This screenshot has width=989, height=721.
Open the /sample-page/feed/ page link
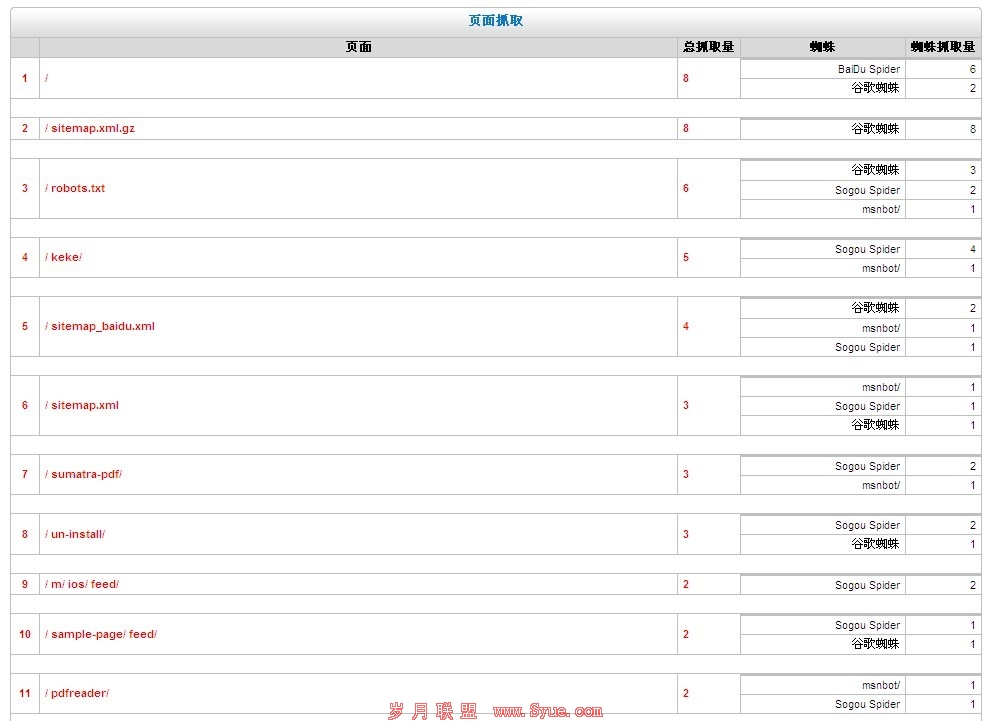[x=101, y=634]
